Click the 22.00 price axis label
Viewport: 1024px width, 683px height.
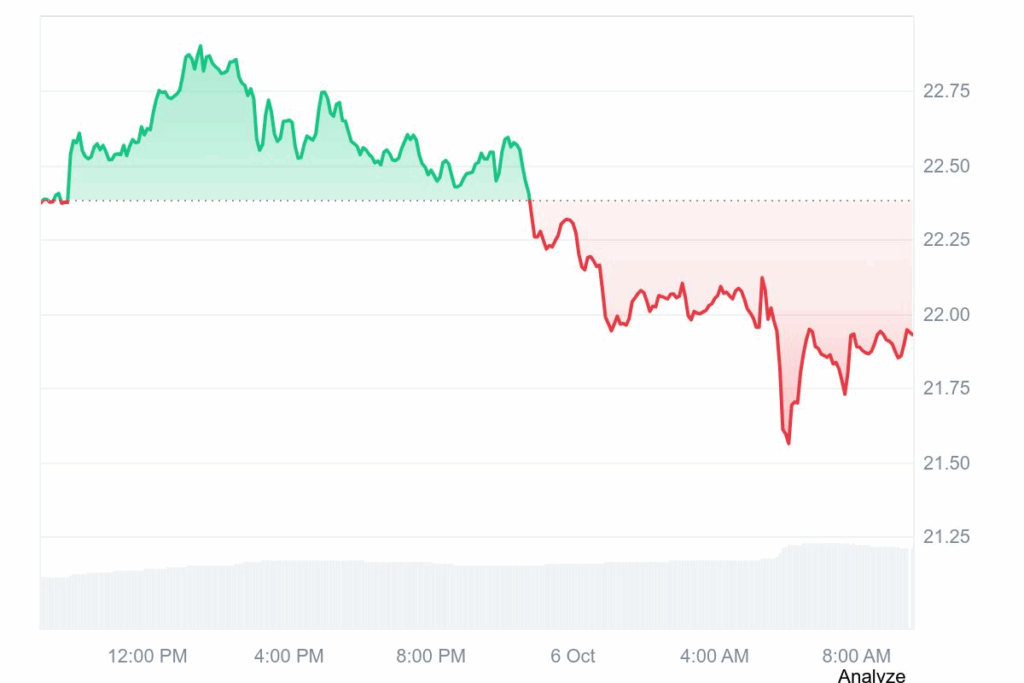pos(946,315)
